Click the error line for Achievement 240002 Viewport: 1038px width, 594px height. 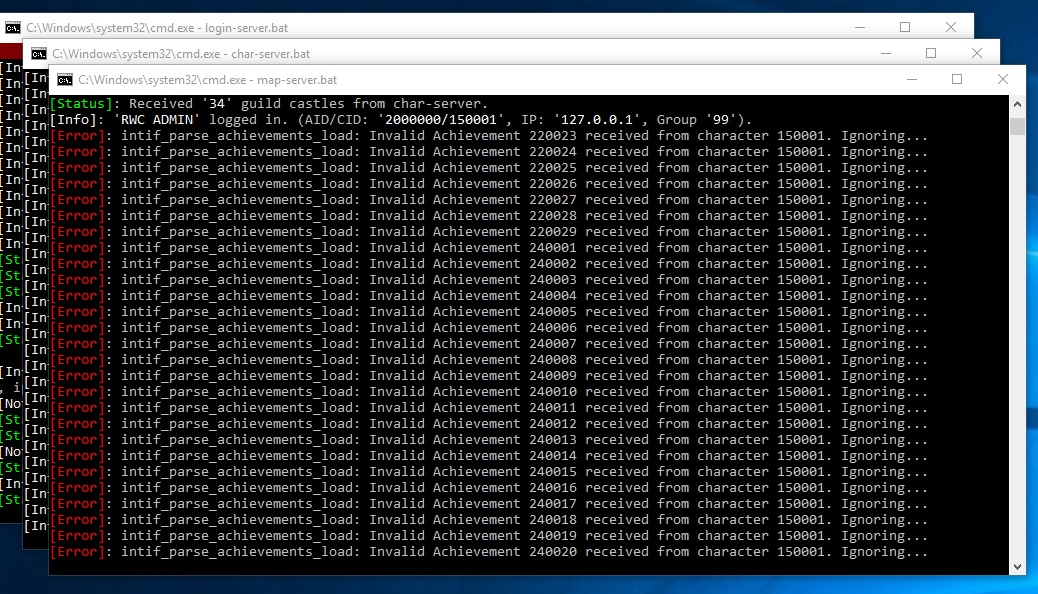click(x=489, y=264)
